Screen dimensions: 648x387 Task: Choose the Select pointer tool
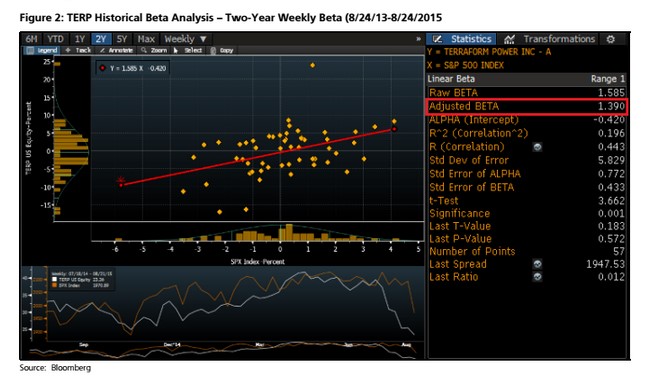pos(188,50)
